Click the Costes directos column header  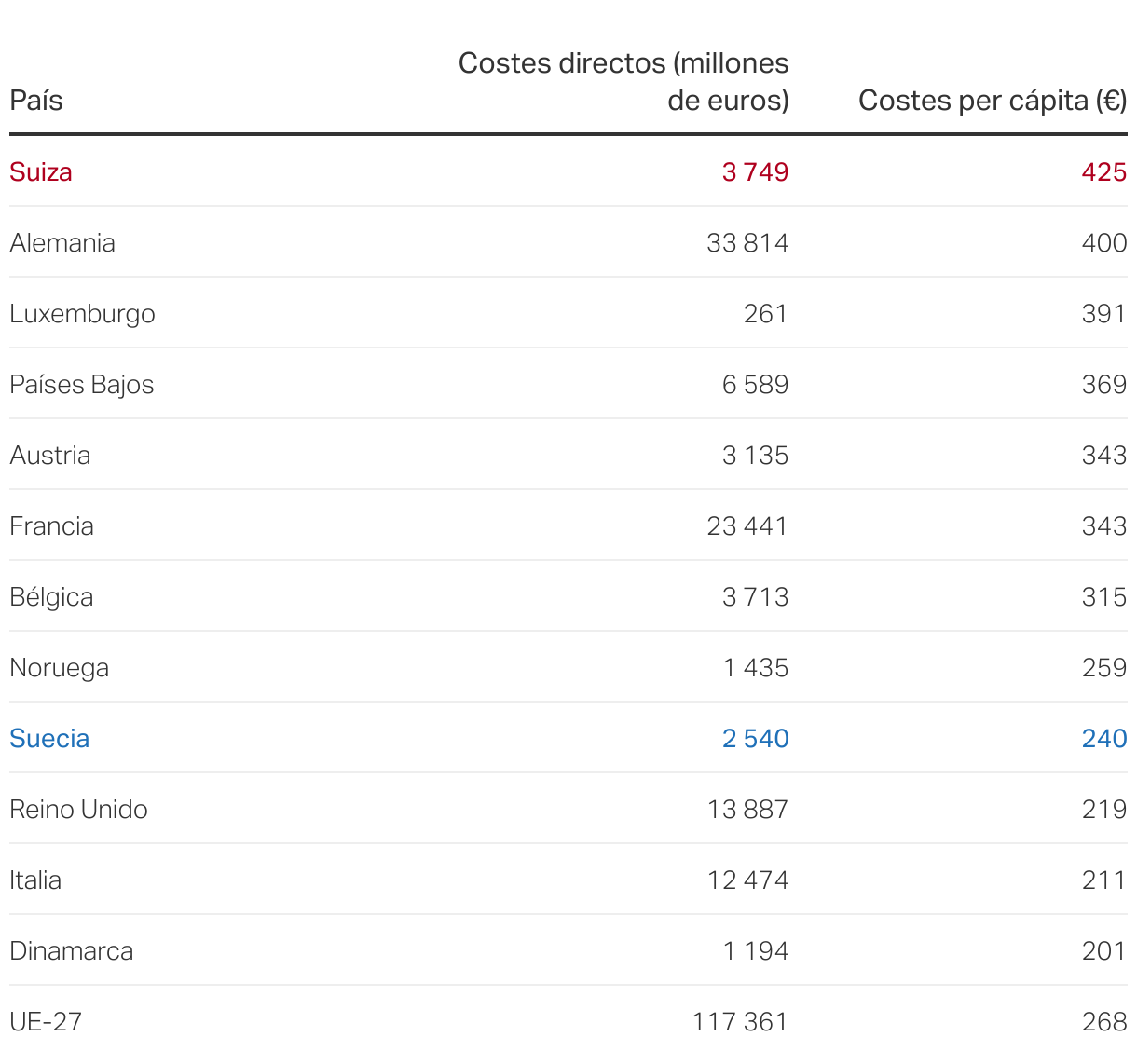pos(623,82)
